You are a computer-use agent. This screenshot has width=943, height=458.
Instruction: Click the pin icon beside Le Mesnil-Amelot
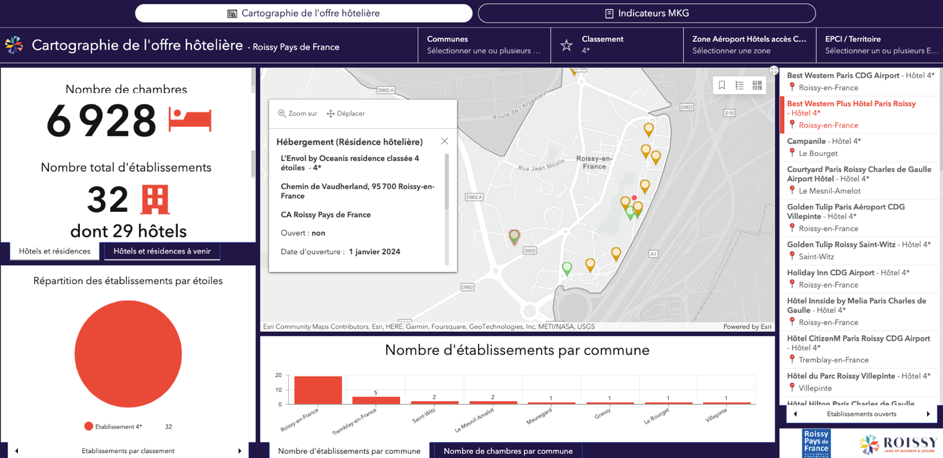[792, 191]
